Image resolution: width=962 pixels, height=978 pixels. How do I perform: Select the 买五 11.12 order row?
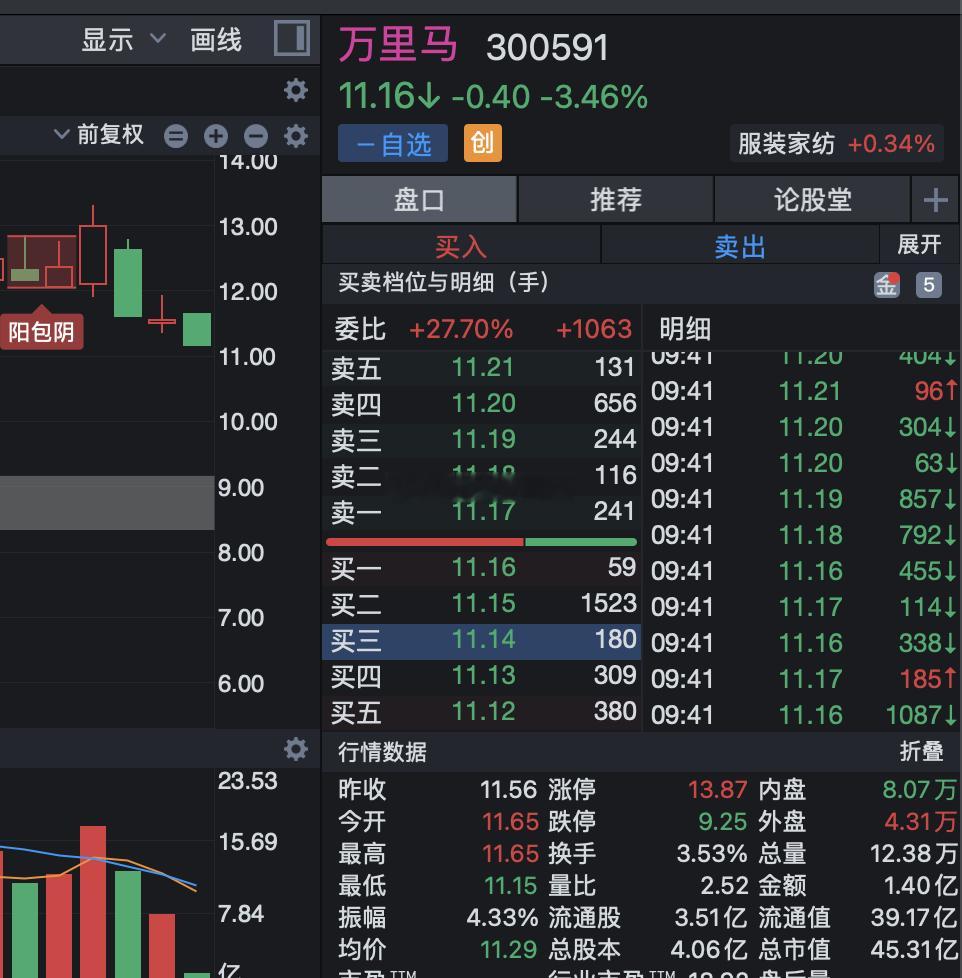482,712
